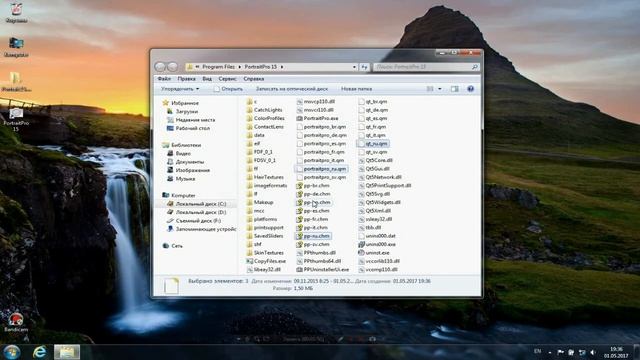Open the Упорядочить dropdown
640x360 pixels.
coord(180,89)
